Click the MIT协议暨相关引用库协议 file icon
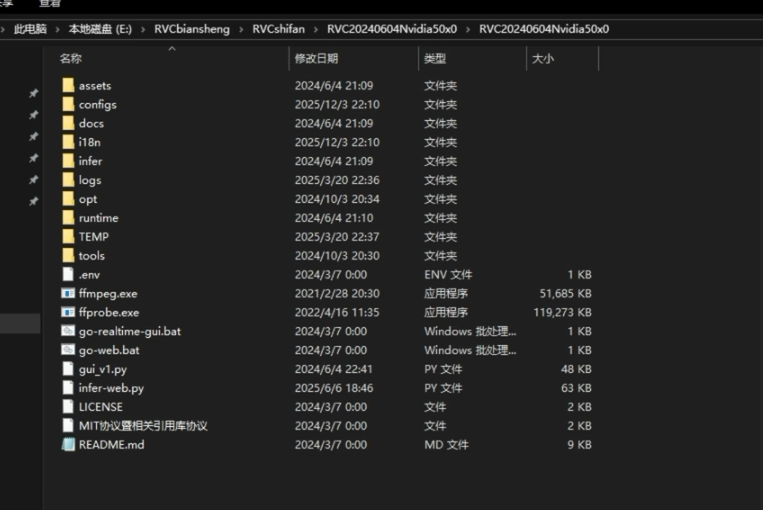The height and width of the screenshot is (510, 763). tap(68, 426)
